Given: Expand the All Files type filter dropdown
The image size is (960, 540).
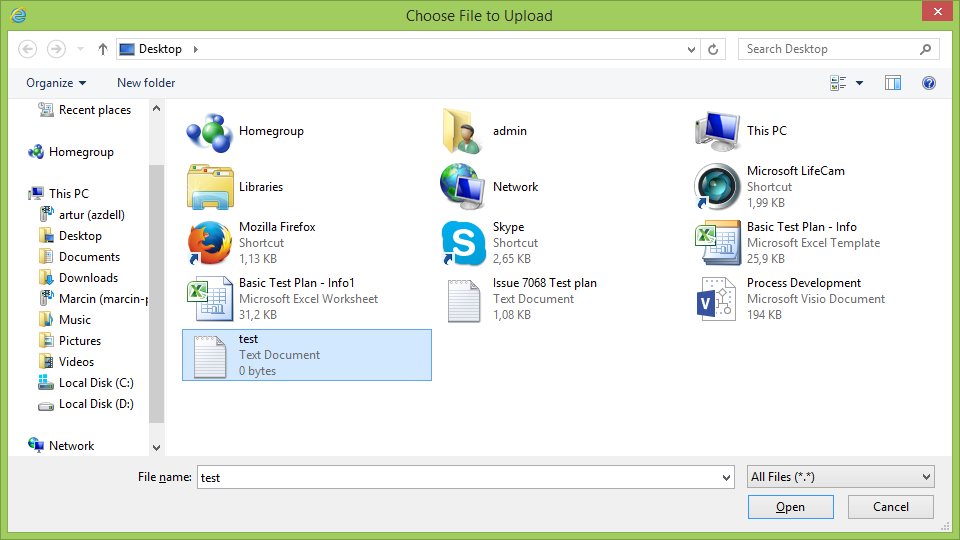Looking at the screenshot, I should tap(840, 477).
